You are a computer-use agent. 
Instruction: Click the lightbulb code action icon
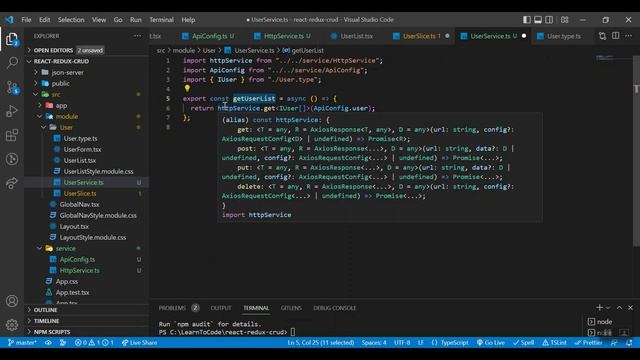coord(187,88)
